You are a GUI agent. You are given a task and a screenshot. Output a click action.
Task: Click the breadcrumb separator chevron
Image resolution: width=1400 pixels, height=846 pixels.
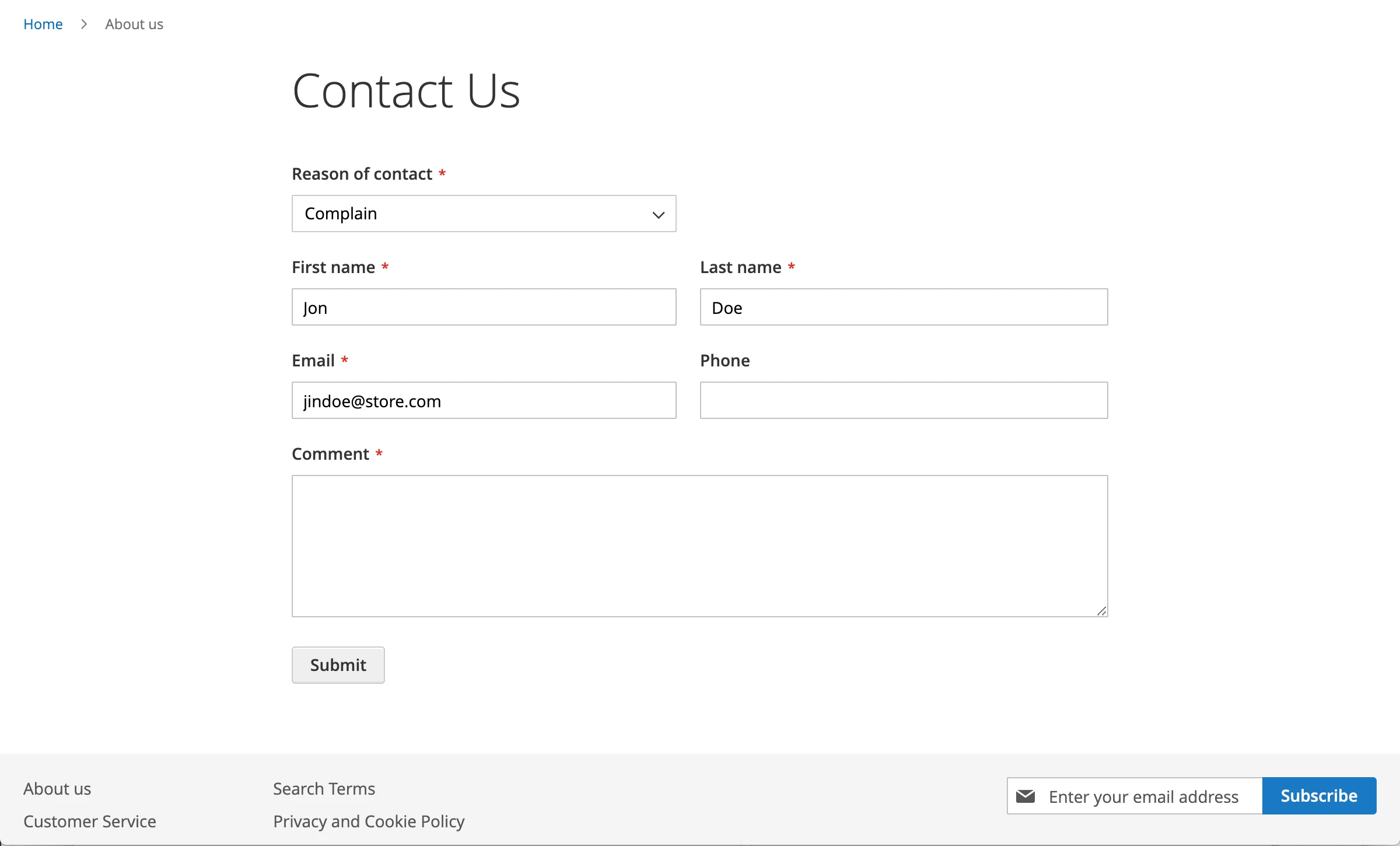point(84,24)
